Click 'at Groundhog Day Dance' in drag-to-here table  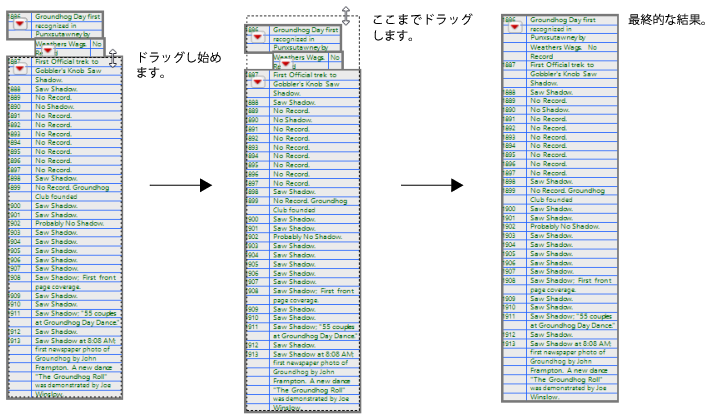pyautogui.click(x=315, y=335)
